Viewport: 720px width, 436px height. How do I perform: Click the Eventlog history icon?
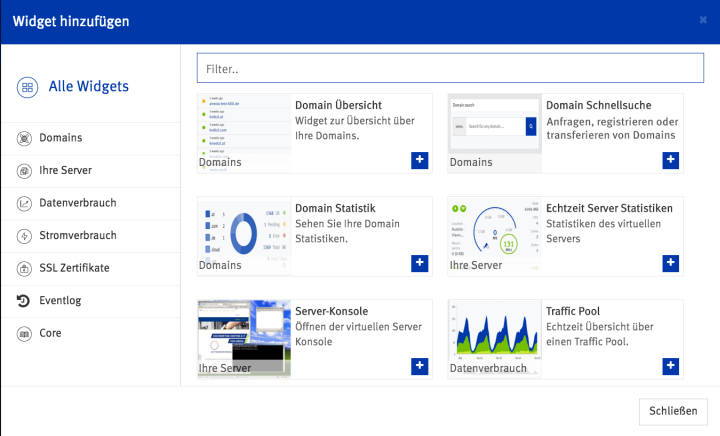24,300
